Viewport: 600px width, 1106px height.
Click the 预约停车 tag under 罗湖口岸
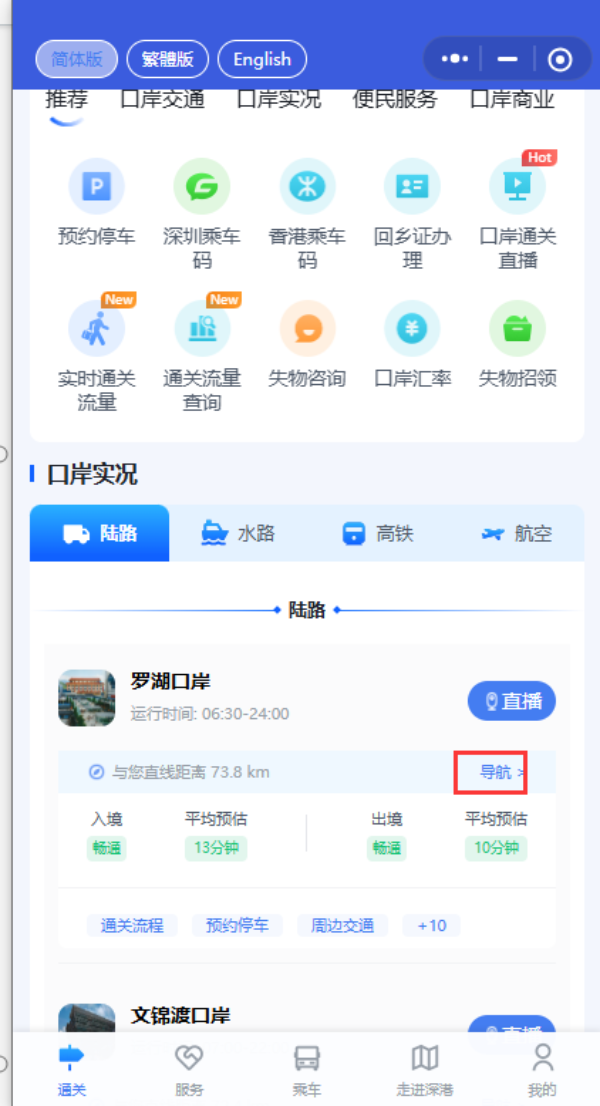point(237,925)
